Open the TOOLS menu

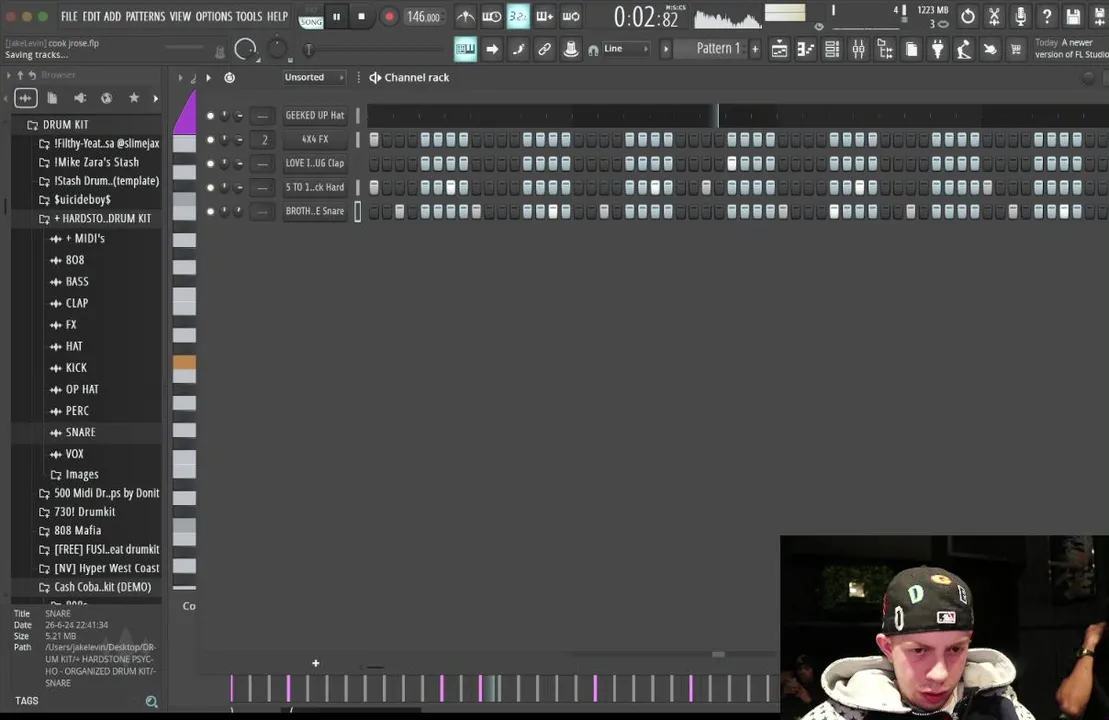[x=249, y=16]
